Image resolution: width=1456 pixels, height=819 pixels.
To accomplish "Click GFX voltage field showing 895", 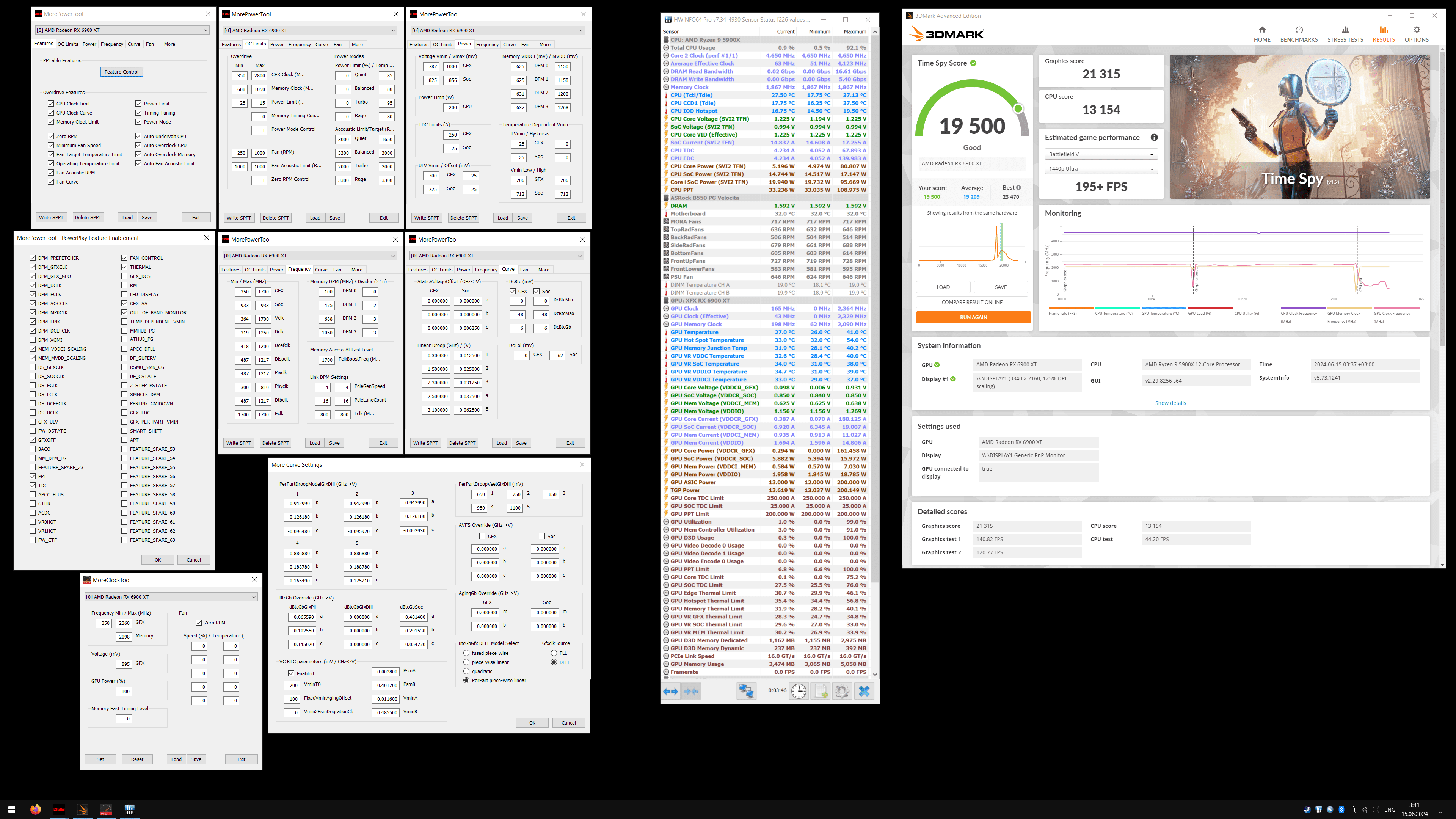I will click(124, 664).
